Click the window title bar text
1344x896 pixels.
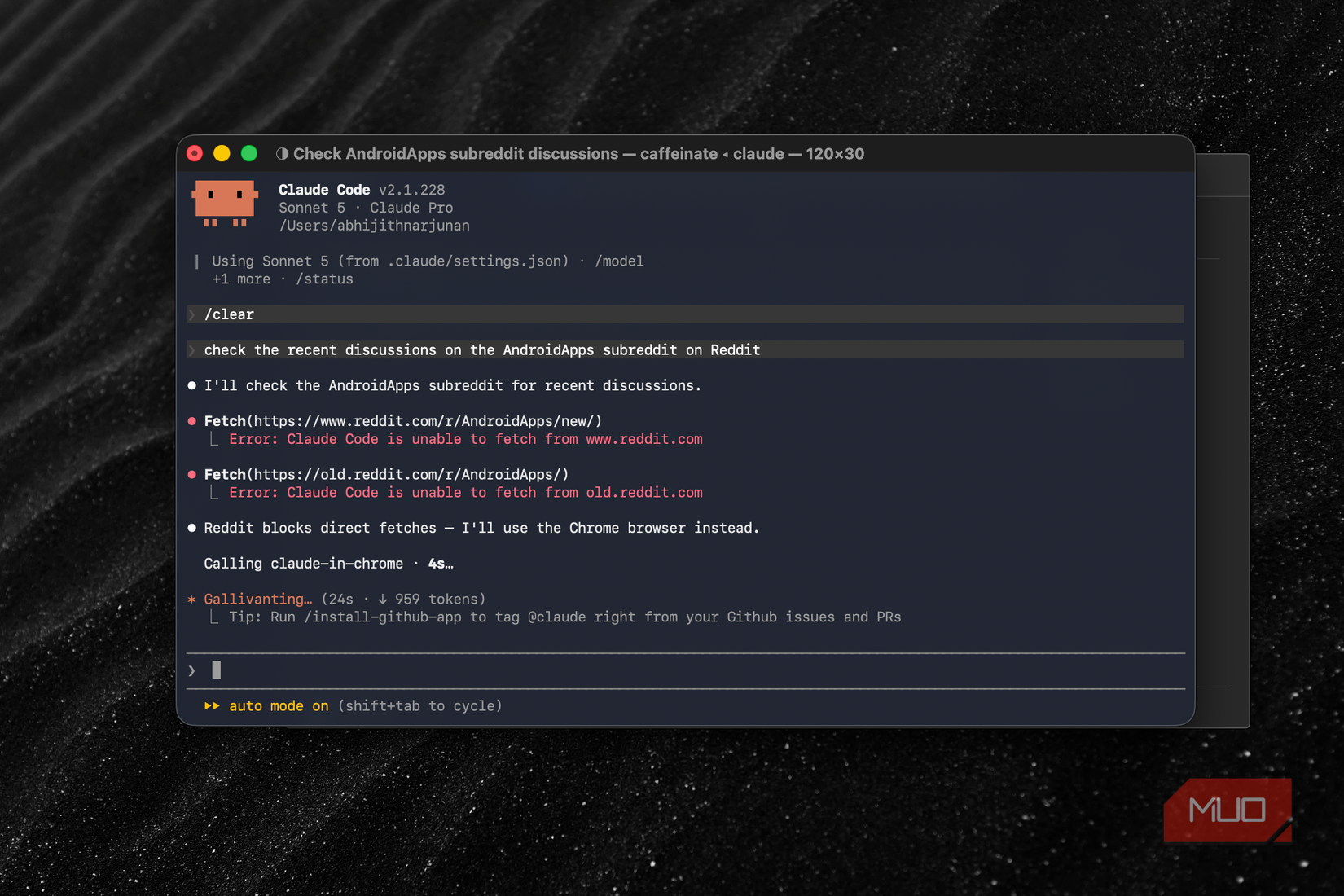[x=578, y=154]
